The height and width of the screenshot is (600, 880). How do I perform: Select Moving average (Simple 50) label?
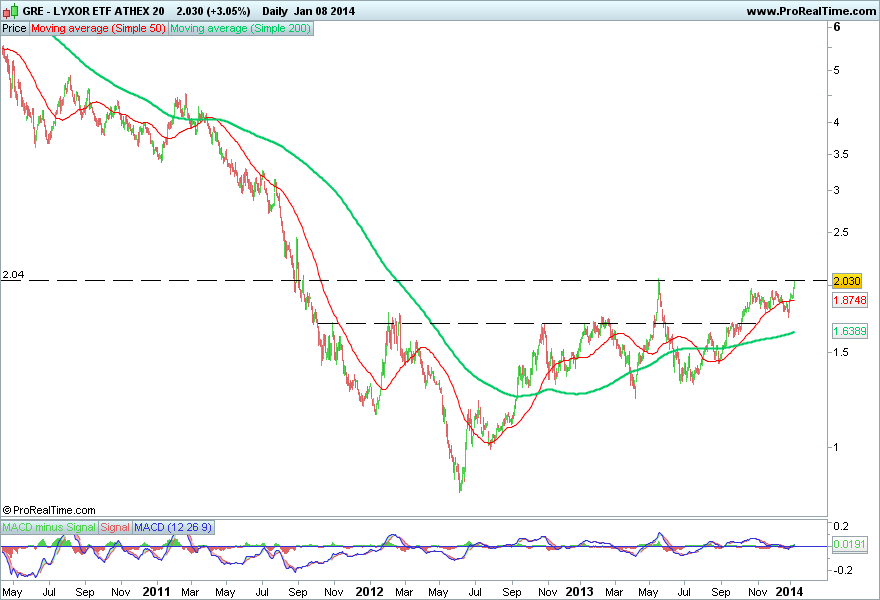click(98, 28)
